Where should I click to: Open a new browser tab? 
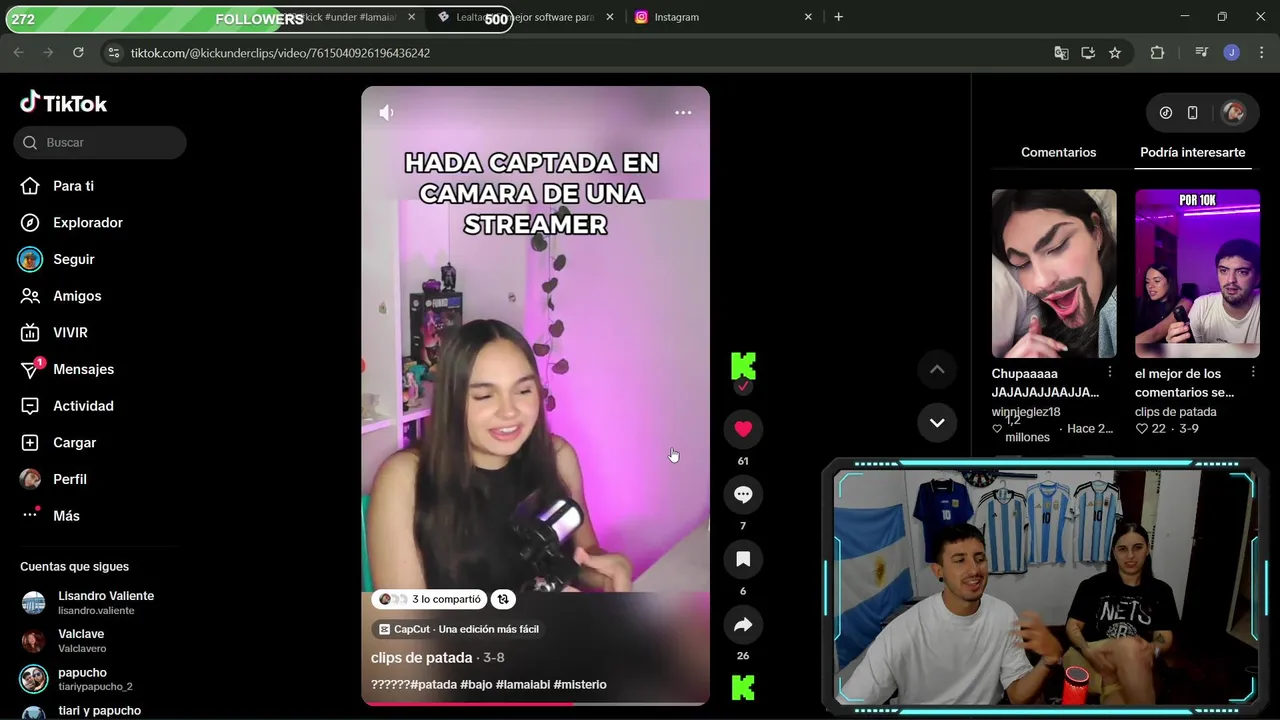coord(838,17)
